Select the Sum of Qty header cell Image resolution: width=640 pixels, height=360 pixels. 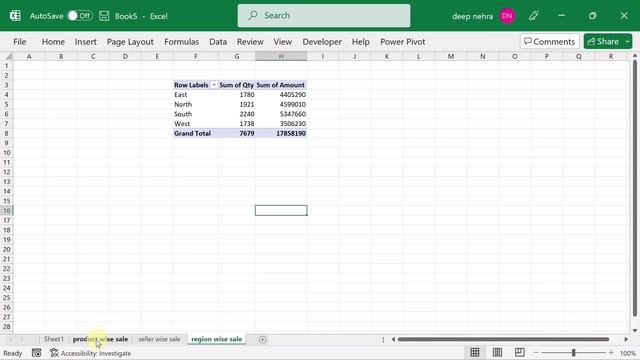[x=237, y=85]
